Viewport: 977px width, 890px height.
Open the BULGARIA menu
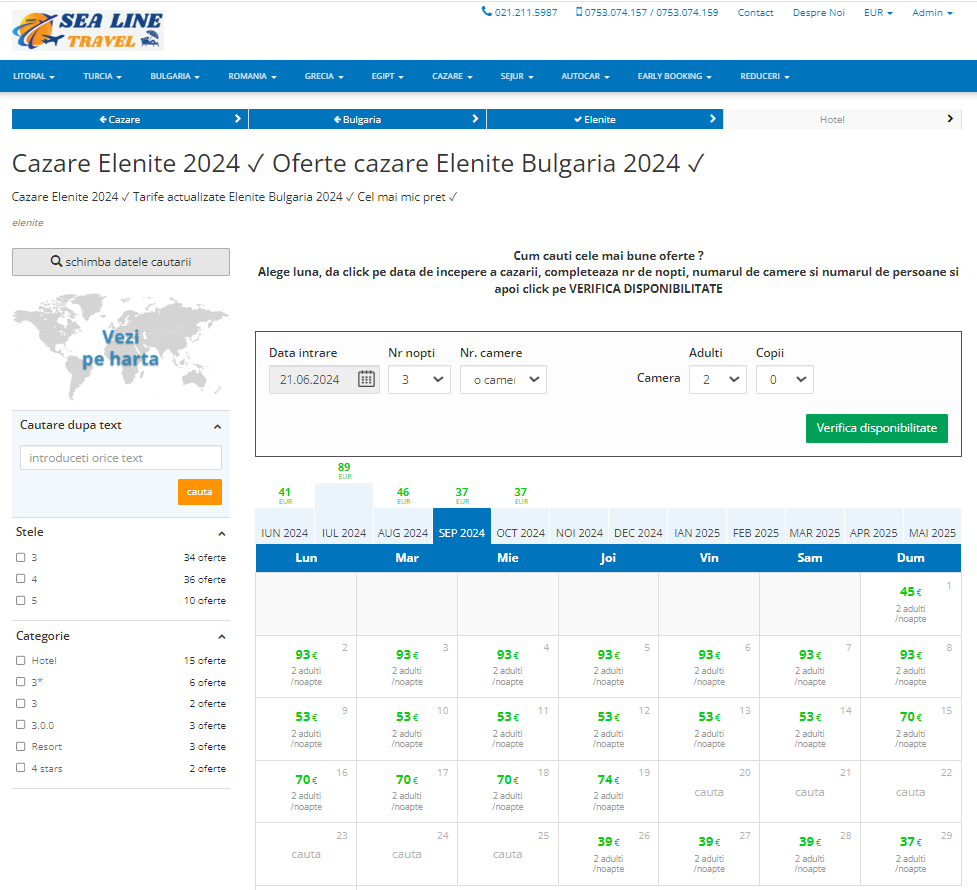(x=174, y=76)
